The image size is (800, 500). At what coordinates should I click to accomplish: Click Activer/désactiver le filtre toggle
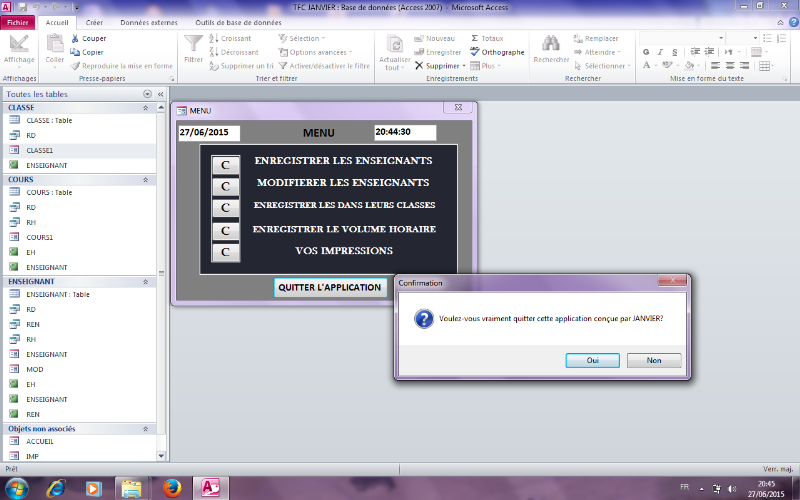[324, 66]
